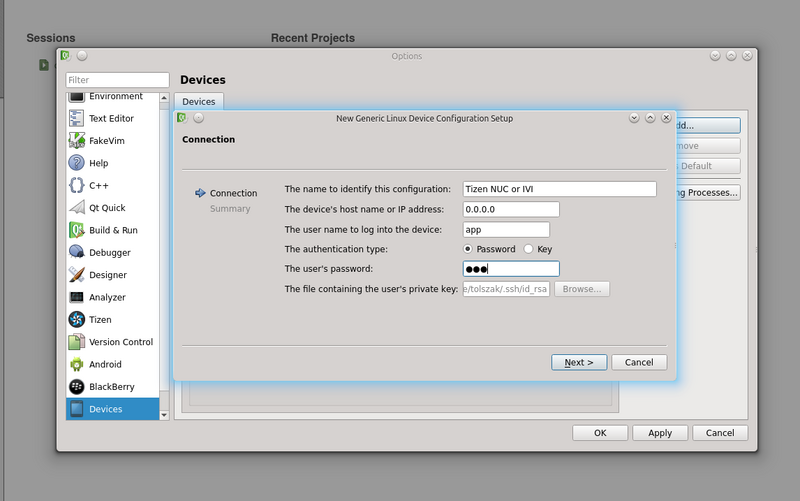Viewport: 800px width, 501px height.
Task: Click the configuration name field
Action: (559, 189)
